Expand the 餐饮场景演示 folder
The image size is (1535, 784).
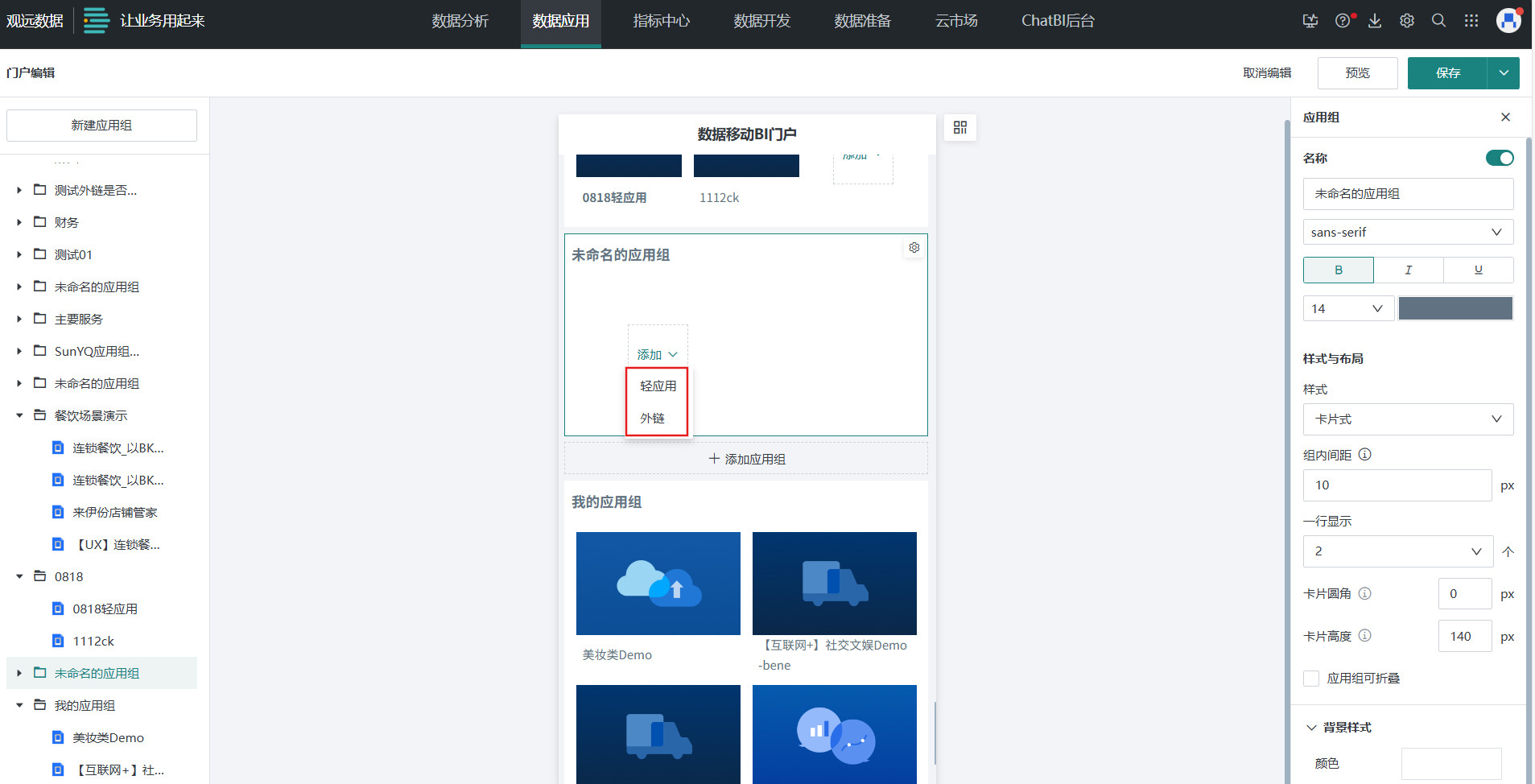(x=19, y=415)
